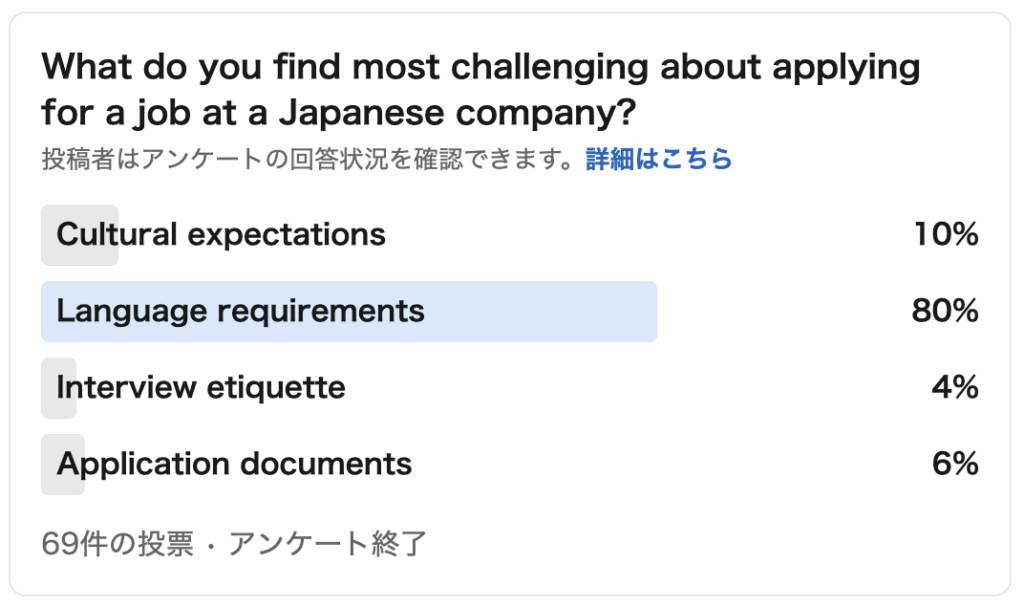Click the blue Language requirements result bar end
Viewport: 1024px width, 607px height.
tap(640, 311)
